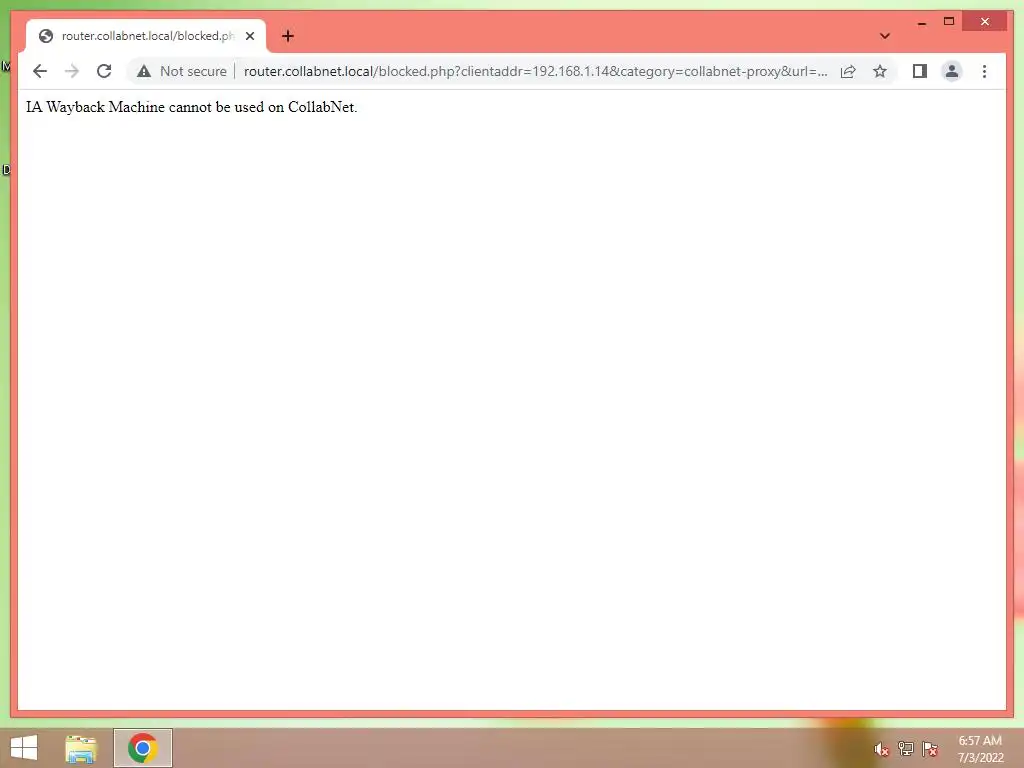The height and width of the screenshot is (768, 1024).
Task: View the Not secure site information warning
Action: coord(144,71)
